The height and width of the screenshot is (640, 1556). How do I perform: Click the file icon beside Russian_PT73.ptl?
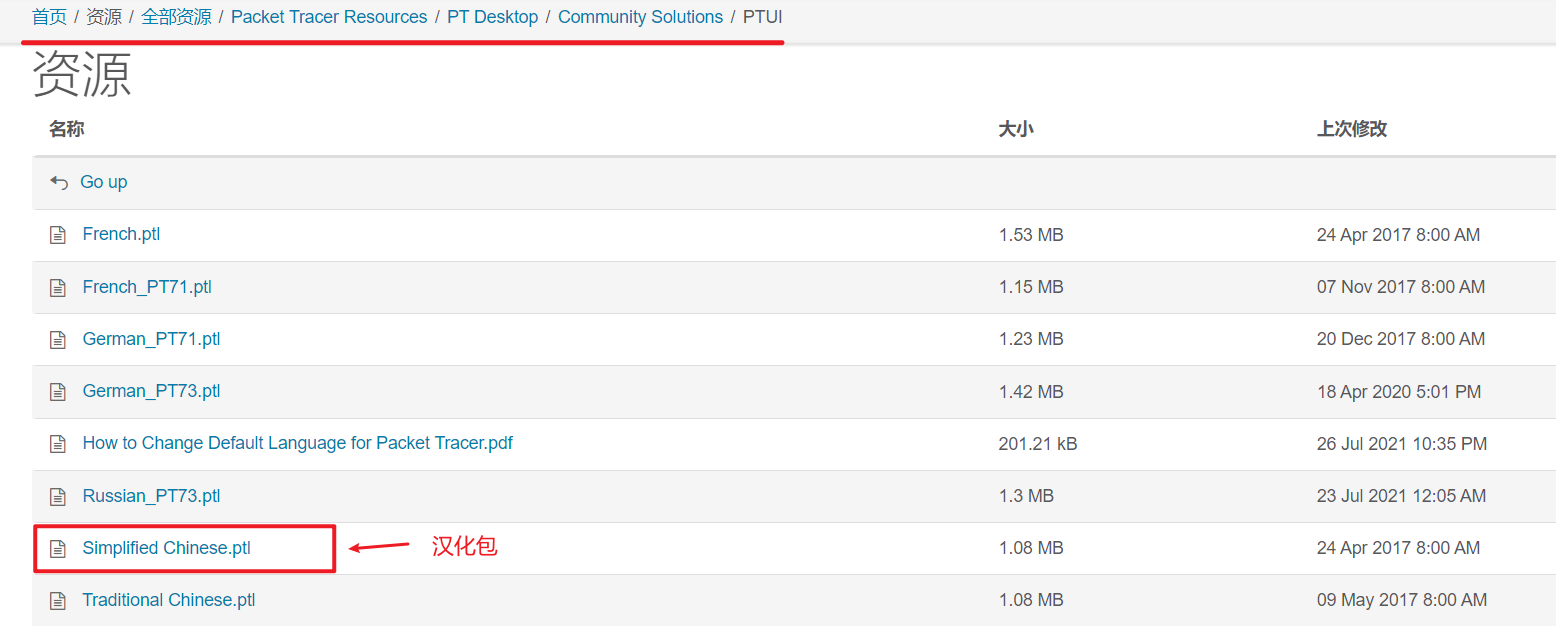click(x=58, y=497)
